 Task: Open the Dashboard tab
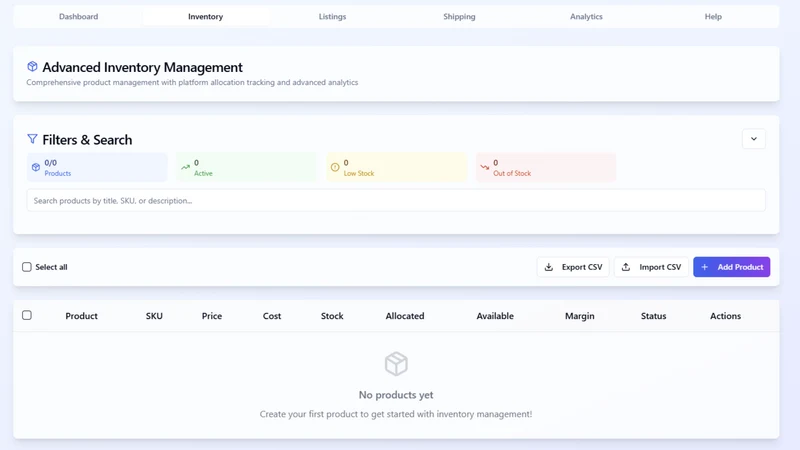pos(79,16)
